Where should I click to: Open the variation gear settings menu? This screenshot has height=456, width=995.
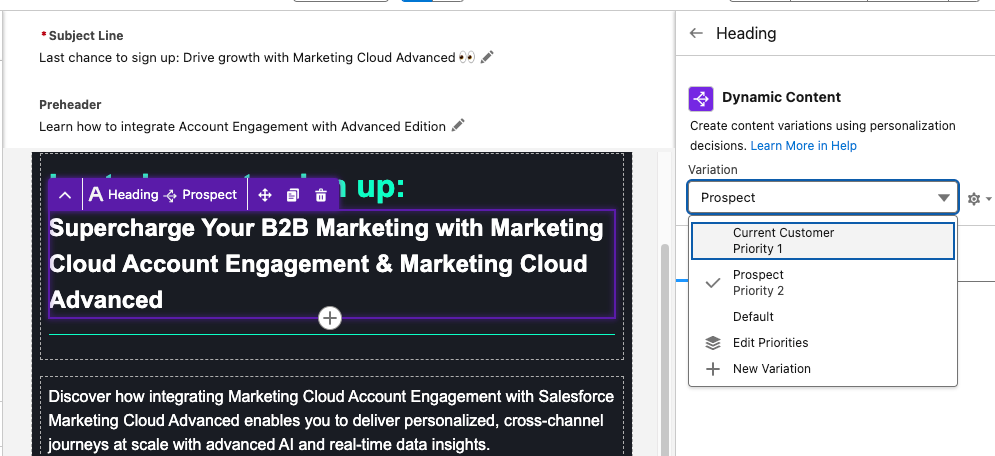coord(975,199)
